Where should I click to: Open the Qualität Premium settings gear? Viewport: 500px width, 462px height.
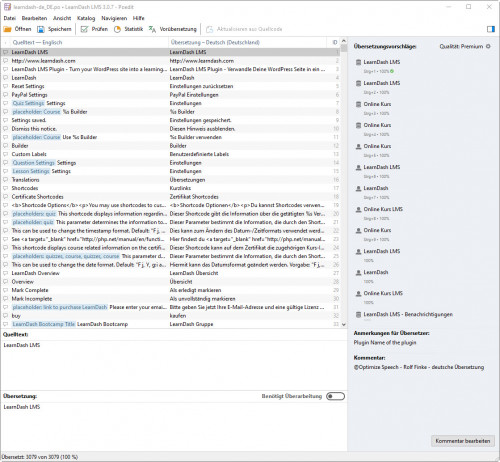click(488, 46)
